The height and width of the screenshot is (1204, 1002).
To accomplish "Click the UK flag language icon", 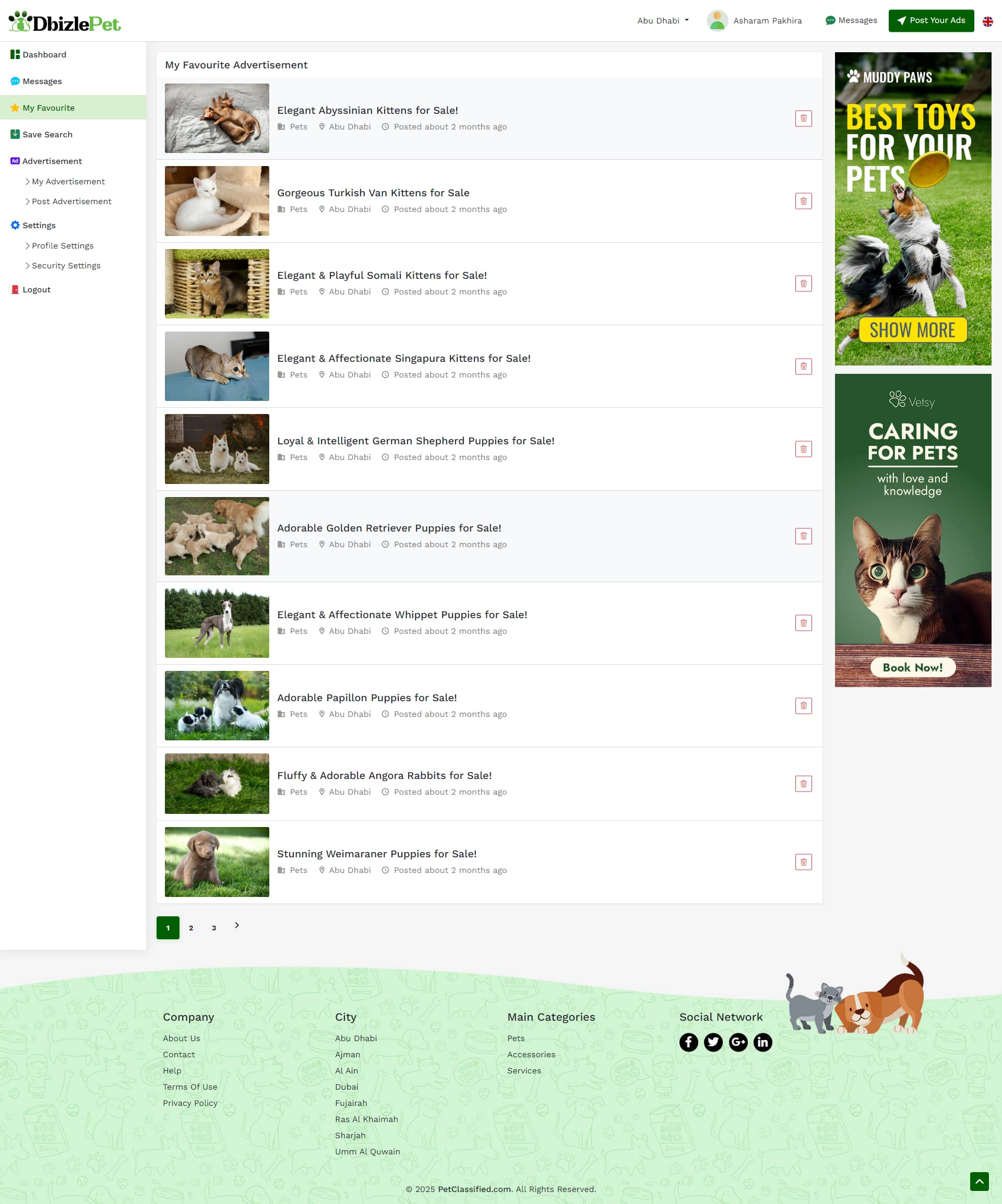I will 987,21.
